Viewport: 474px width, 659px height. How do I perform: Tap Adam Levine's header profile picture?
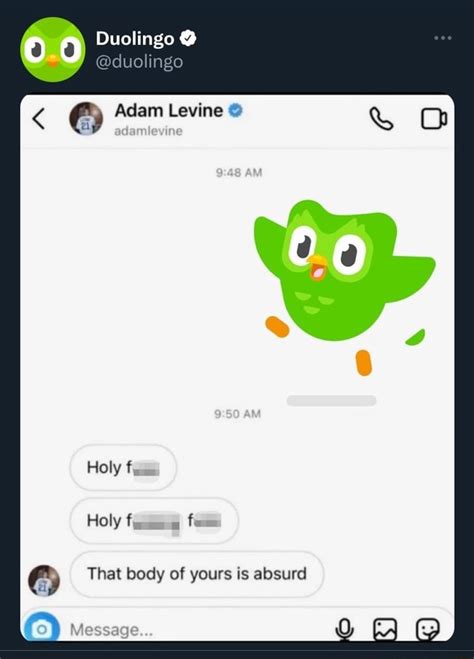pos(86,119)
